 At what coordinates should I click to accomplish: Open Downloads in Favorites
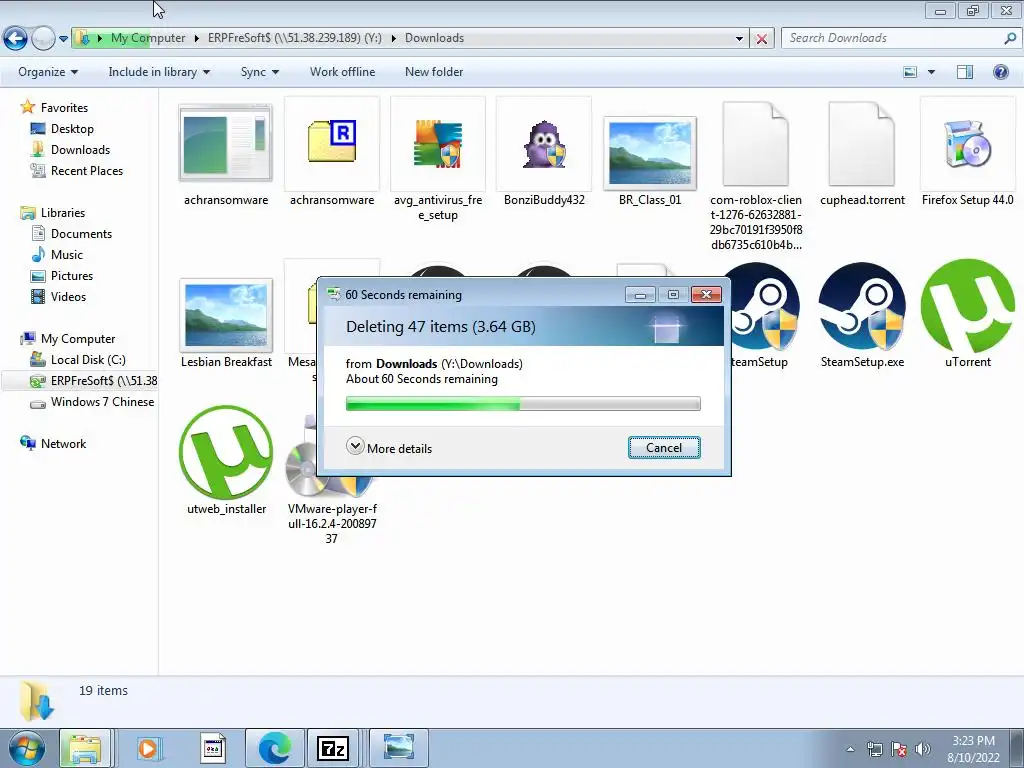[x=80, y=150]
